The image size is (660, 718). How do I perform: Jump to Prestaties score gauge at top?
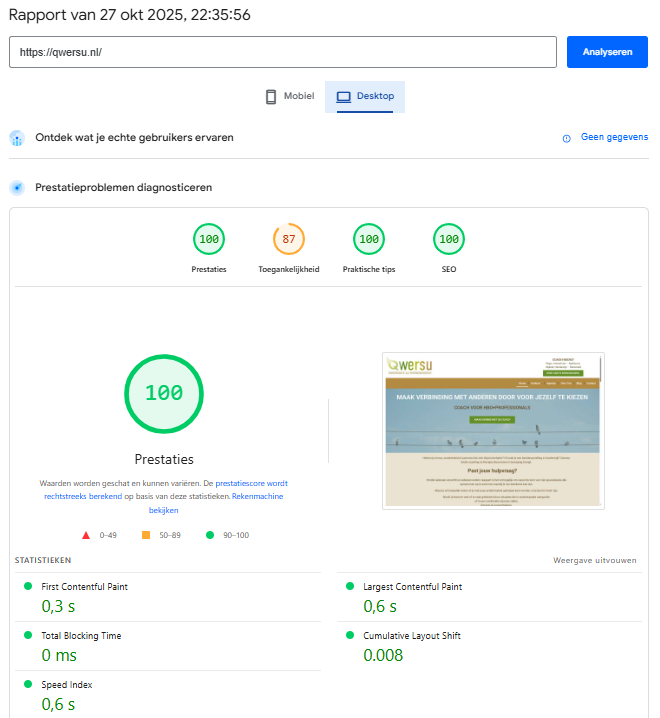coord(209,240)
